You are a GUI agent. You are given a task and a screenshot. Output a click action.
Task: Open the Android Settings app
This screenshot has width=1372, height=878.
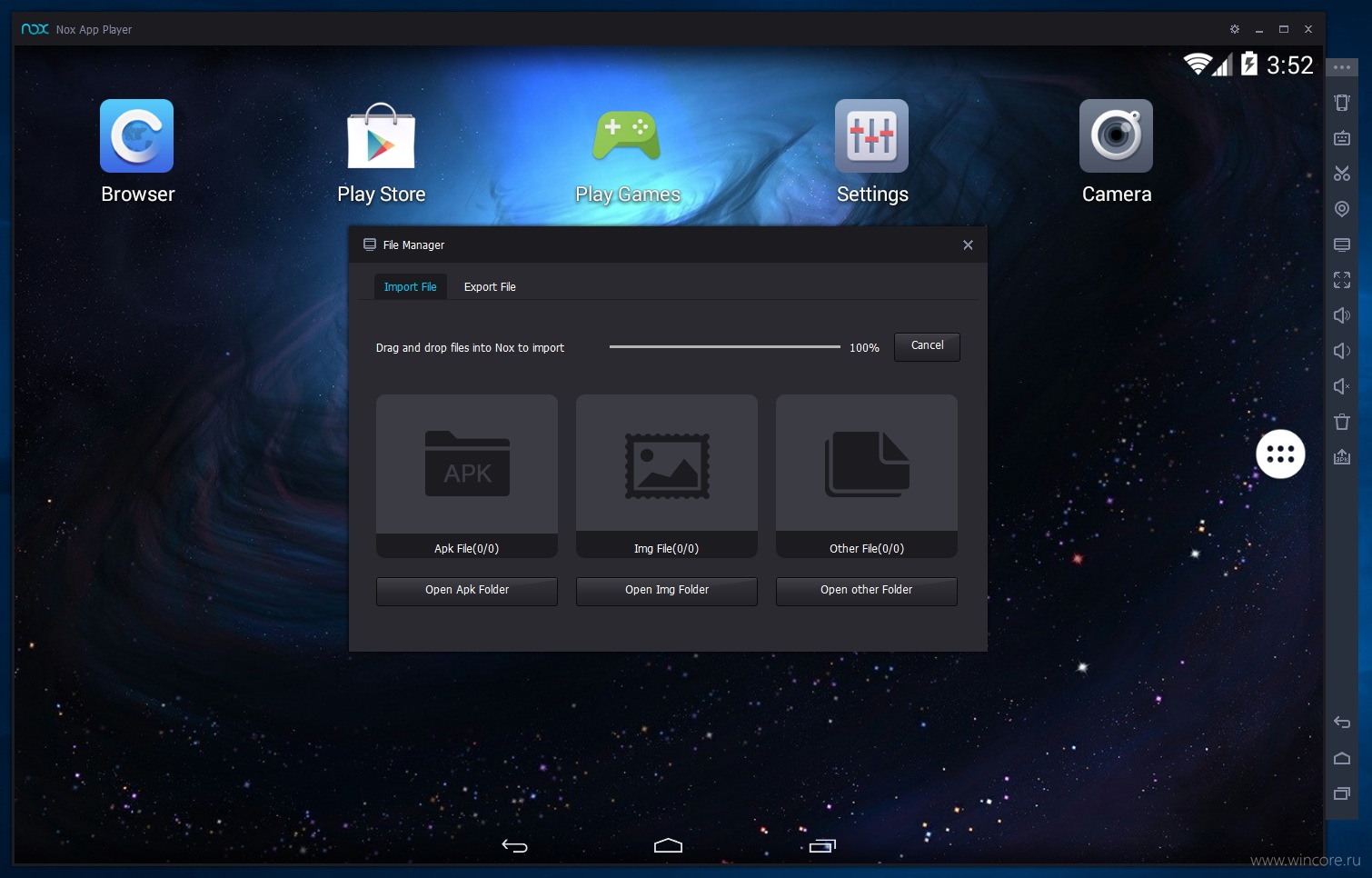click(x=871, y=136)
